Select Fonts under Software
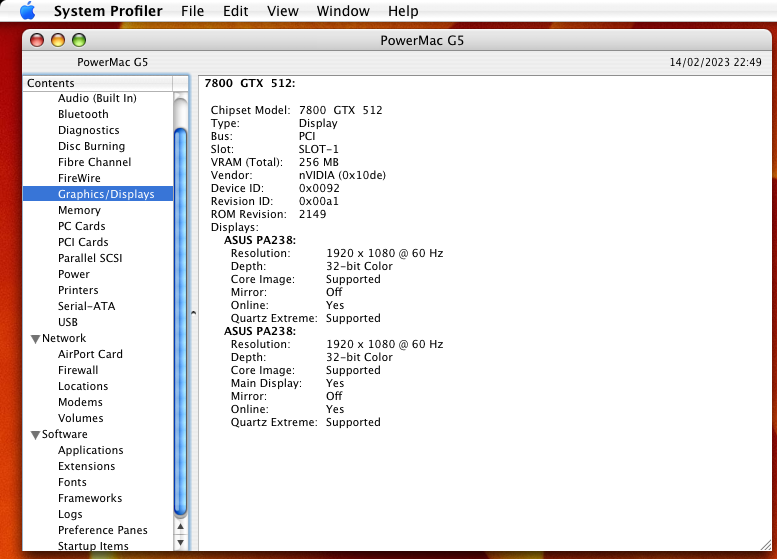 [x=72, y=482]
